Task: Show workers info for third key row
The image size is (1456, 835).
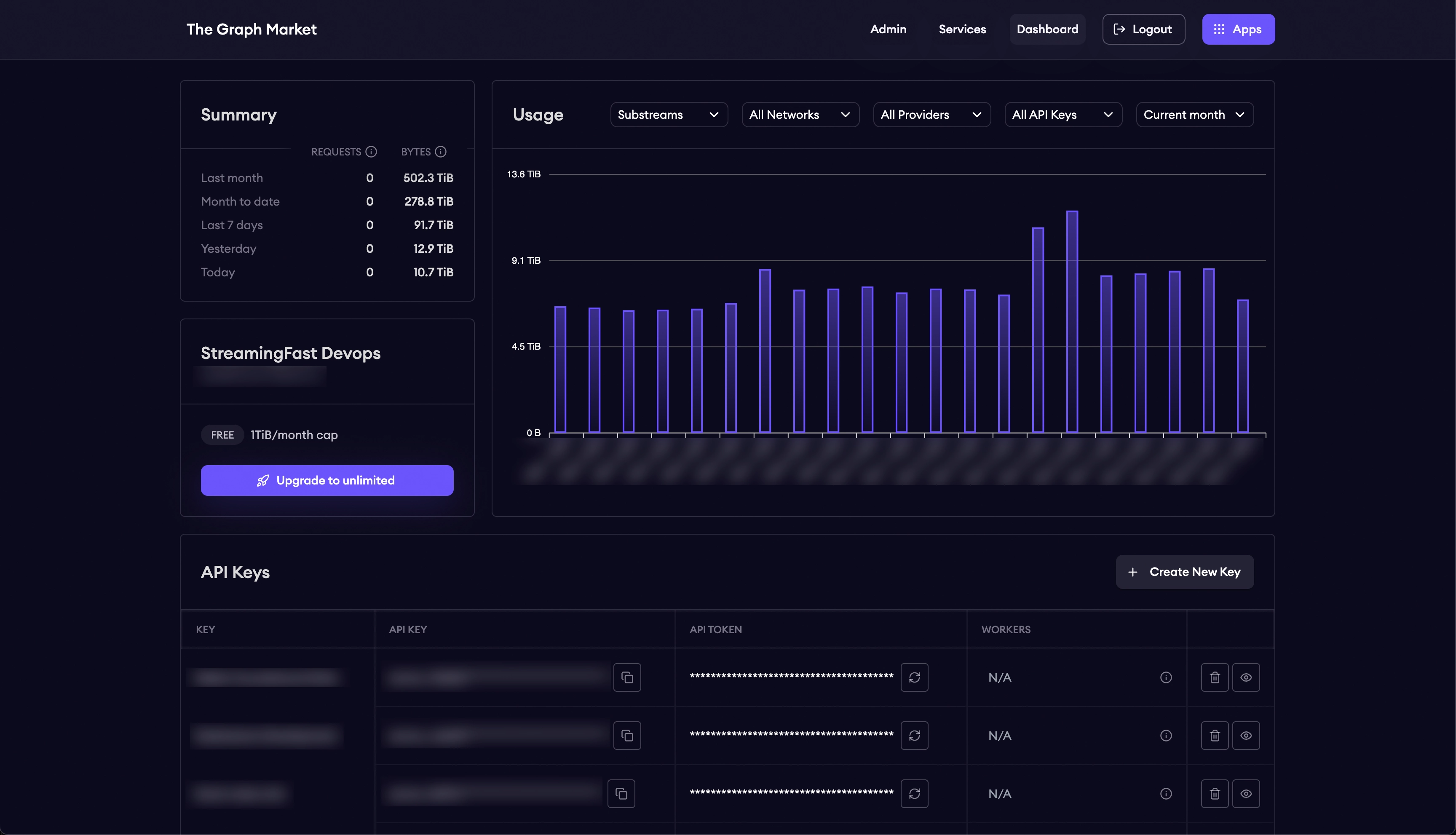Action: [x=1166, y=794]
